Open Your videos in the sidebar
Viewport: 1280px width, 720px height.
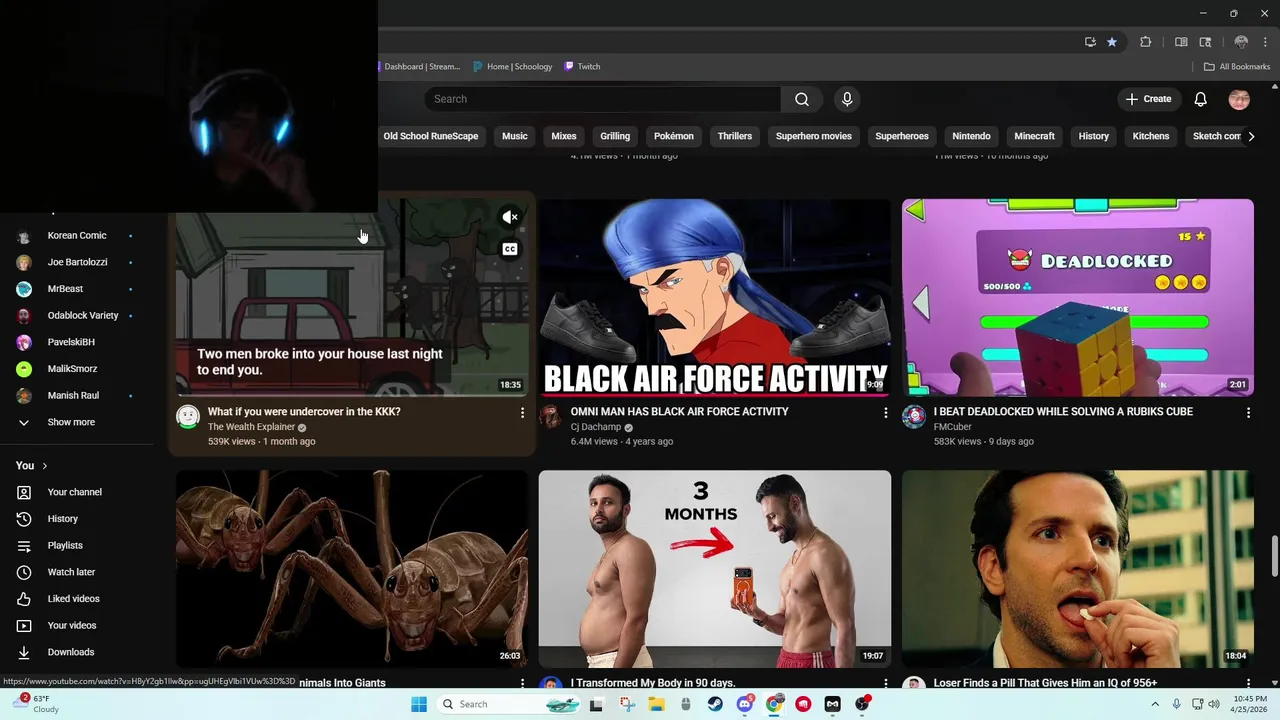72,625
